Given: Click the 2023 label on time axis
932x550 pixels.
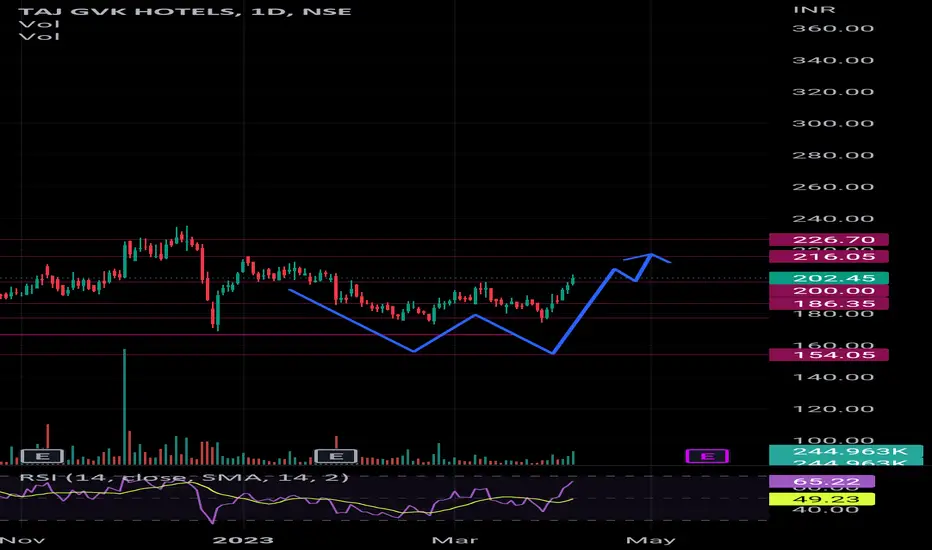Looking at the screenshot, I should [x=243, y=540].
